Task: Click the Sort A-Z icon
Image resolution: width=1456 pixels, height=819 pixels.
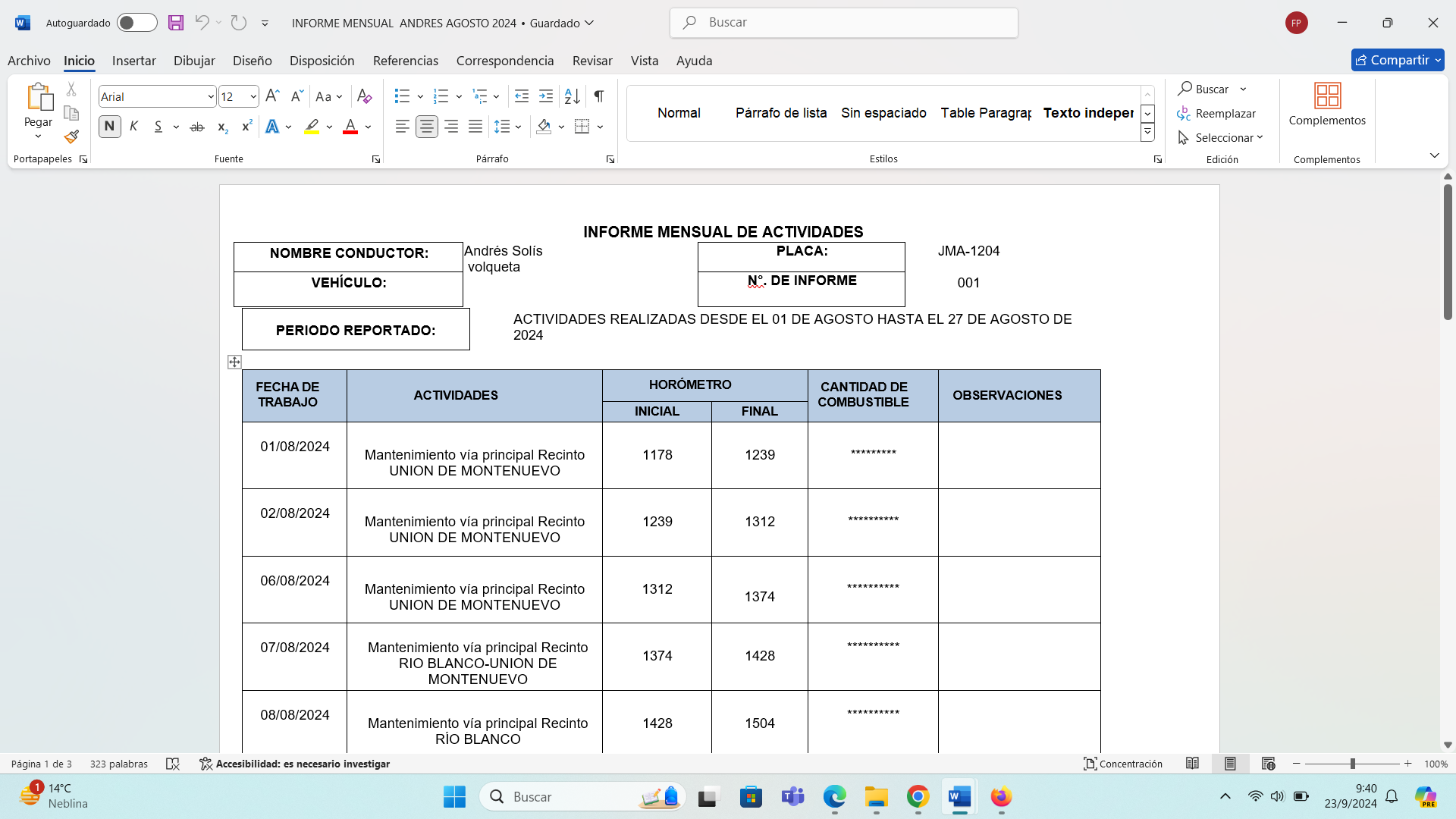Action: click(x=573, y=96)
